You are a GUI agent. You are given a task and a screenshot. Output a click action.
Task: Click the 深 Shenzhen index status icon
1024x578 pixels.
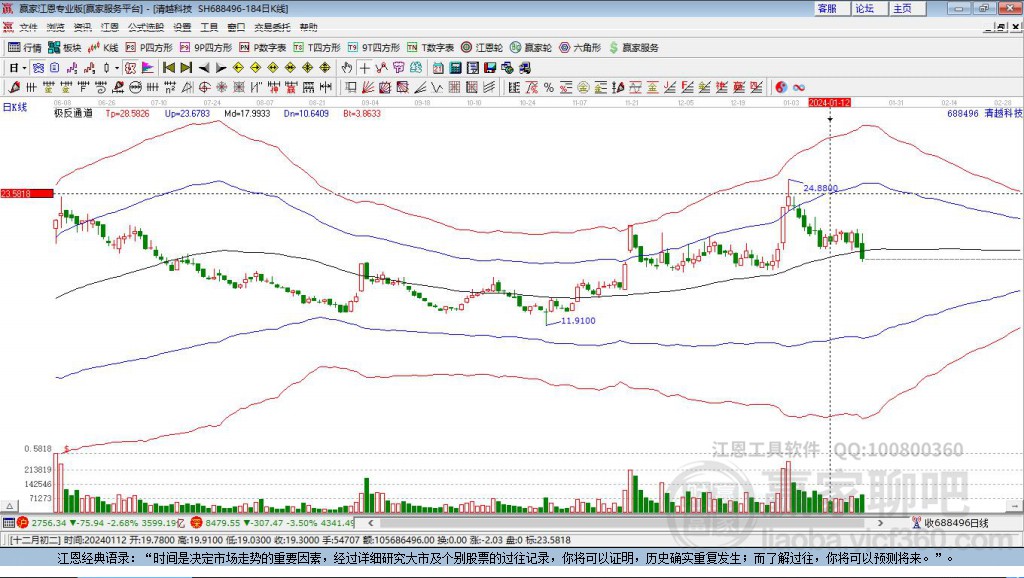tap(197, 522)
